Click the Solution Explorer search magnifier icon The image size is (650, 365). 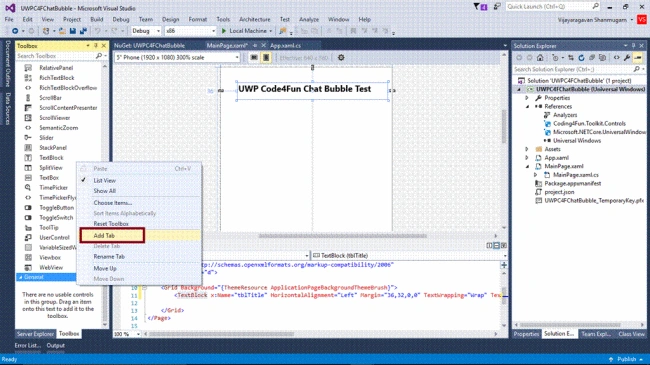(x=637, y=69)
